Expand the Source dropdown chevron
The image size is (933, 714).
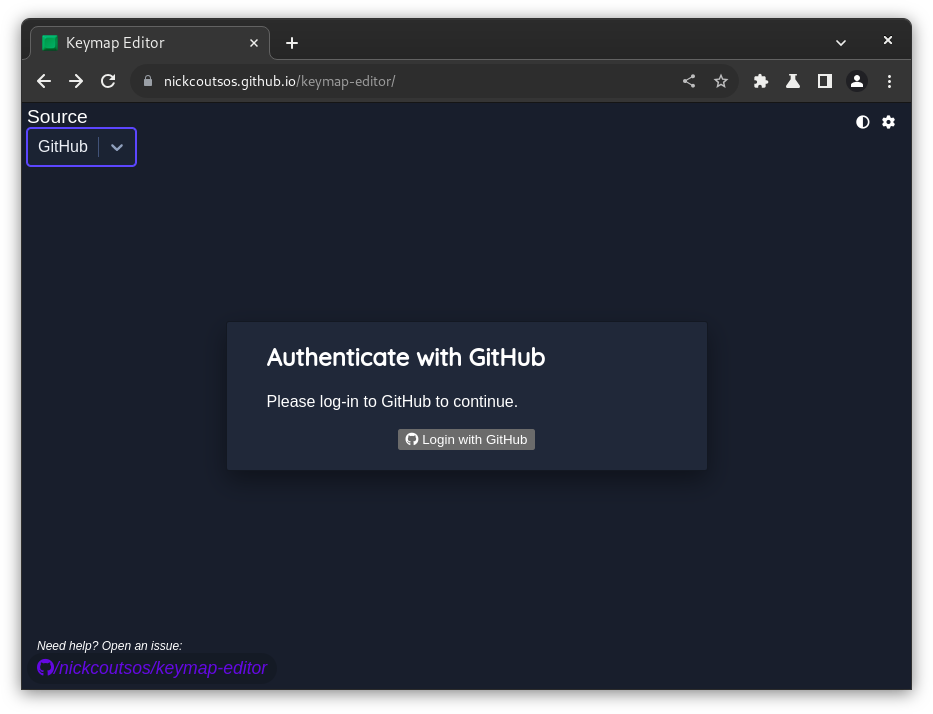[x=117, y=147]
